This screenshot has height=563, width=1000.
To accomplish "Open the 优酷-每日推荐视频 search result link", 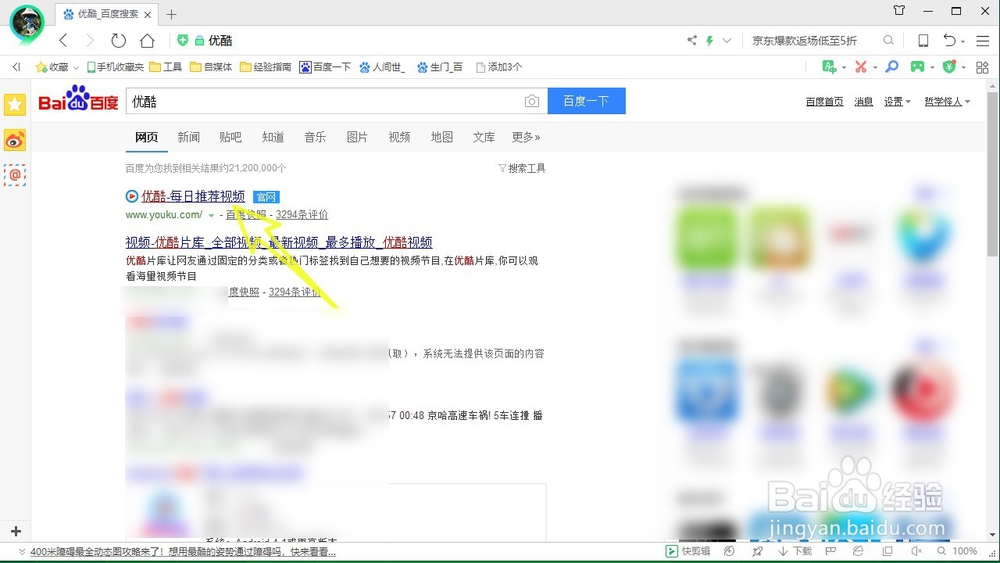I will 193,196.
